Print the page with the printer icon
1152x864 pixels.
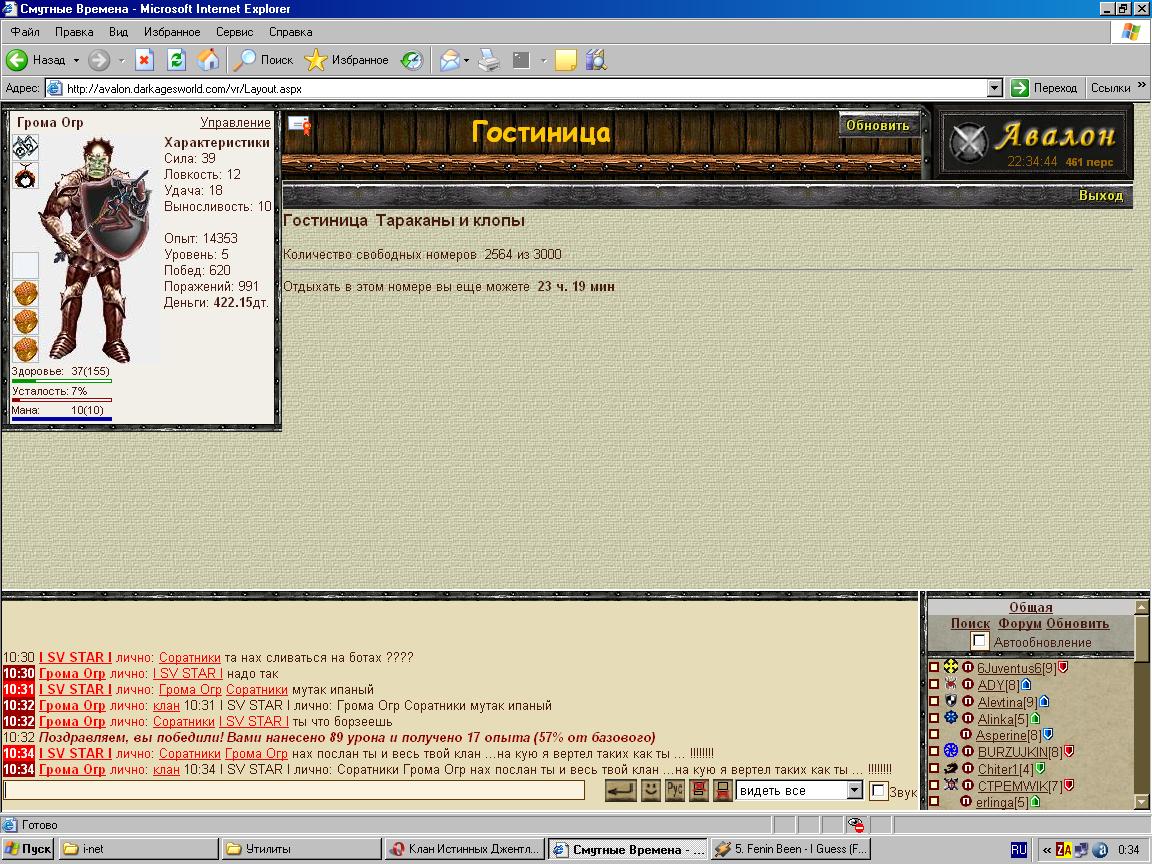click(x=489, y=60)
